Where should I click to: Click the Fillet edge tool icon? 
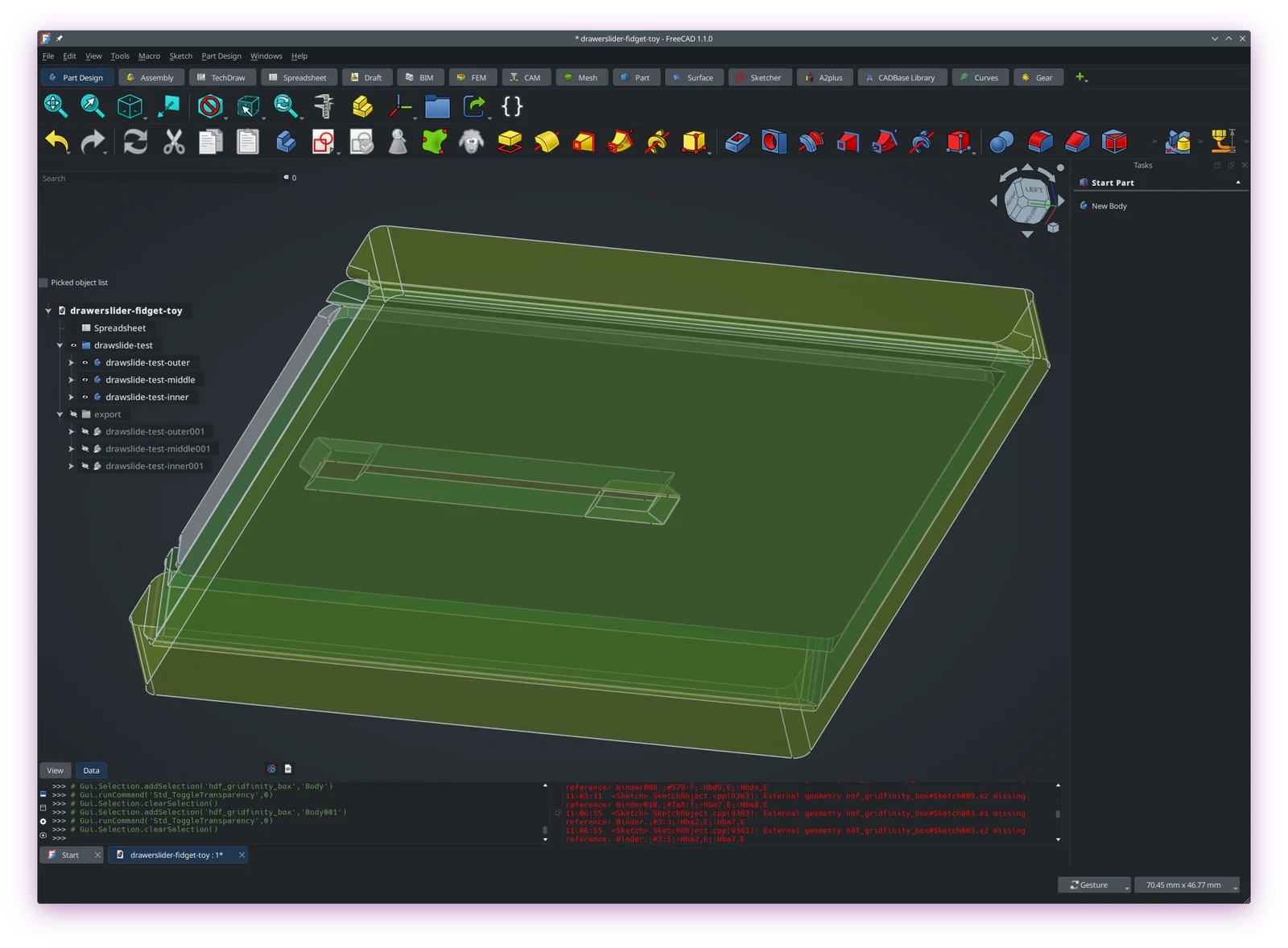pyautogui.click(x=1039, y=142)
